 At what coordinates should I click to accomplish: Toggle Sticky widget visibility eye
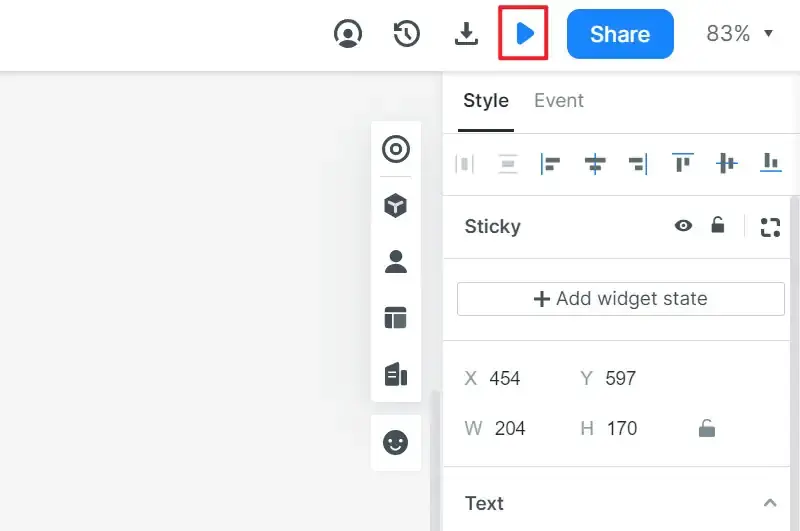pyautogui.click(x=683, y=225)
